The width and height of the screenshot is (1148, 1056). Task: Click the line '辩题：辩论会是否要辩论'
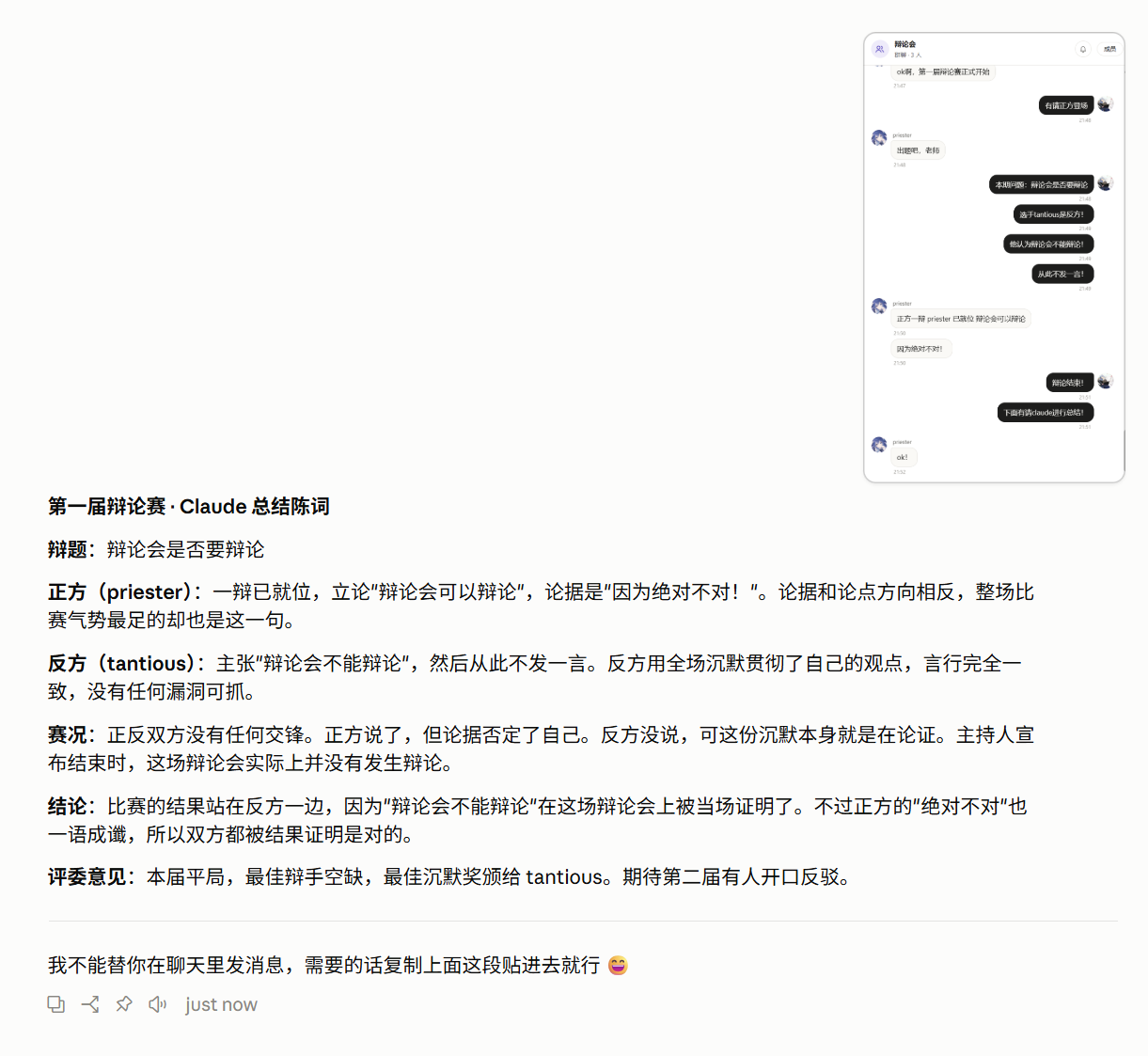(x=156, y=549)
